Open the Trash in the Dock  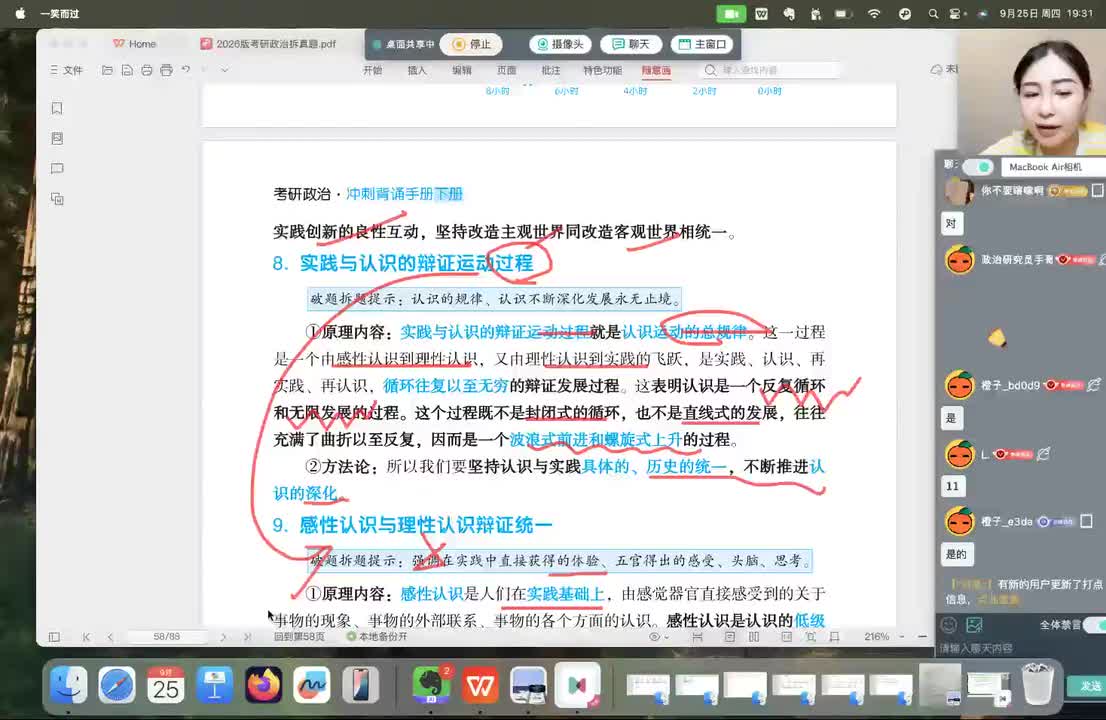point(1038,685)
